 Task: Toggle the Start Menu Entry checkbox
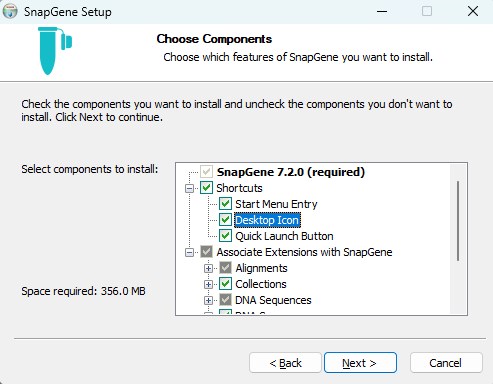tap(225, 204)
